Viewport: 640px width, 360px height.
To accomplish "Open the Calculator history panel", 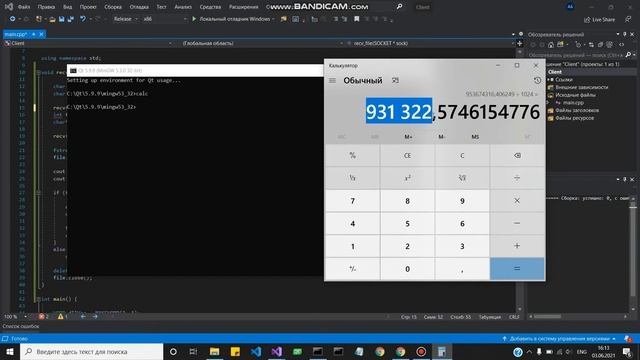I will [x=537, y=80].
